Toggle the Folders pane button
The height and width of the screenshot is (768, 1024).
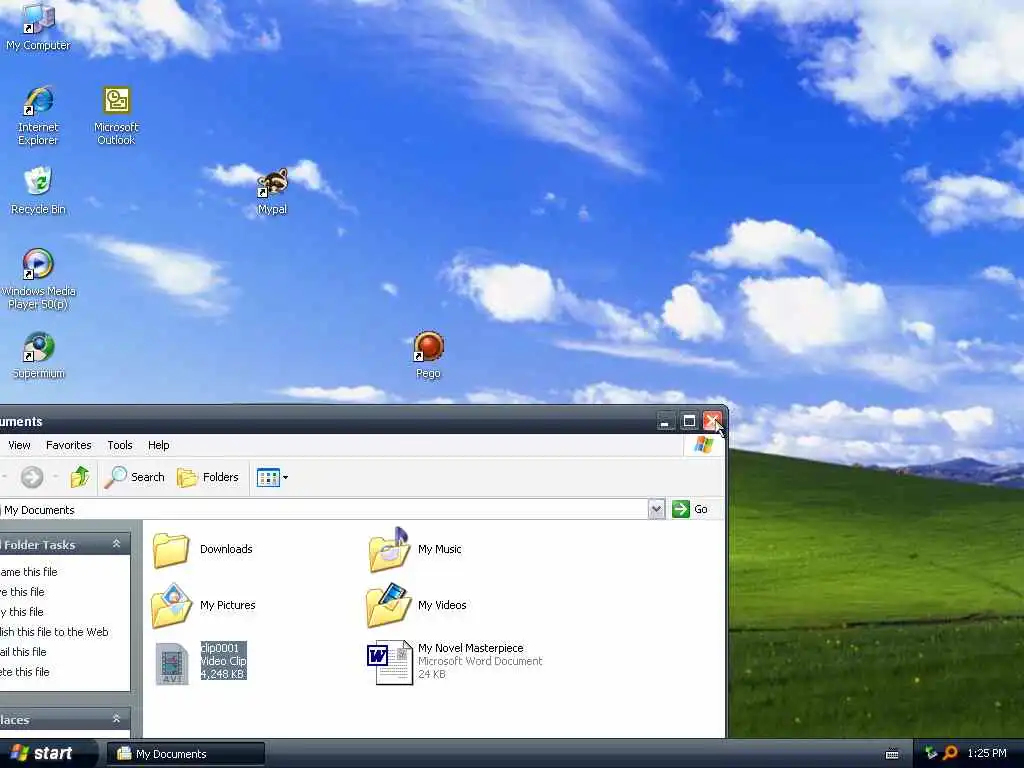pos(208,477)
